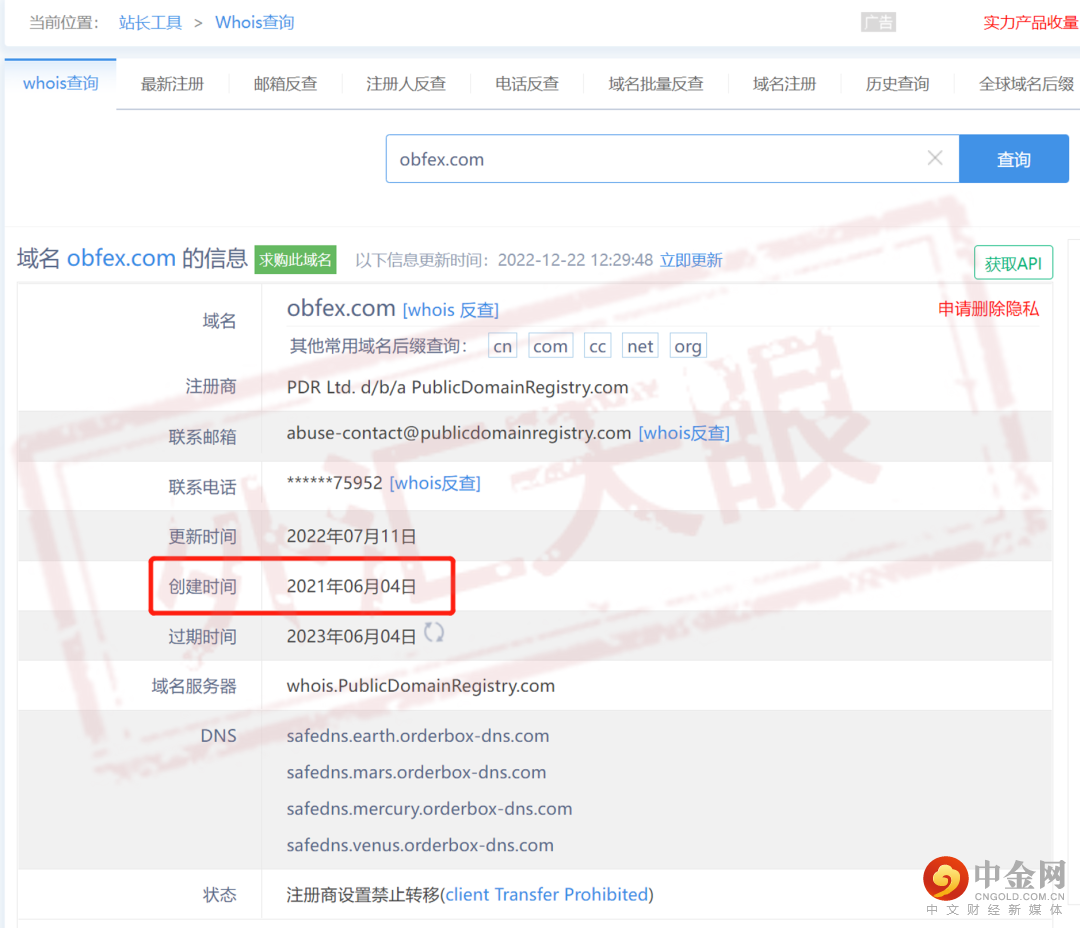The image size is (1080, 928).
Task: Switch to the 域名注册 tab
Action: click(785, 84)
